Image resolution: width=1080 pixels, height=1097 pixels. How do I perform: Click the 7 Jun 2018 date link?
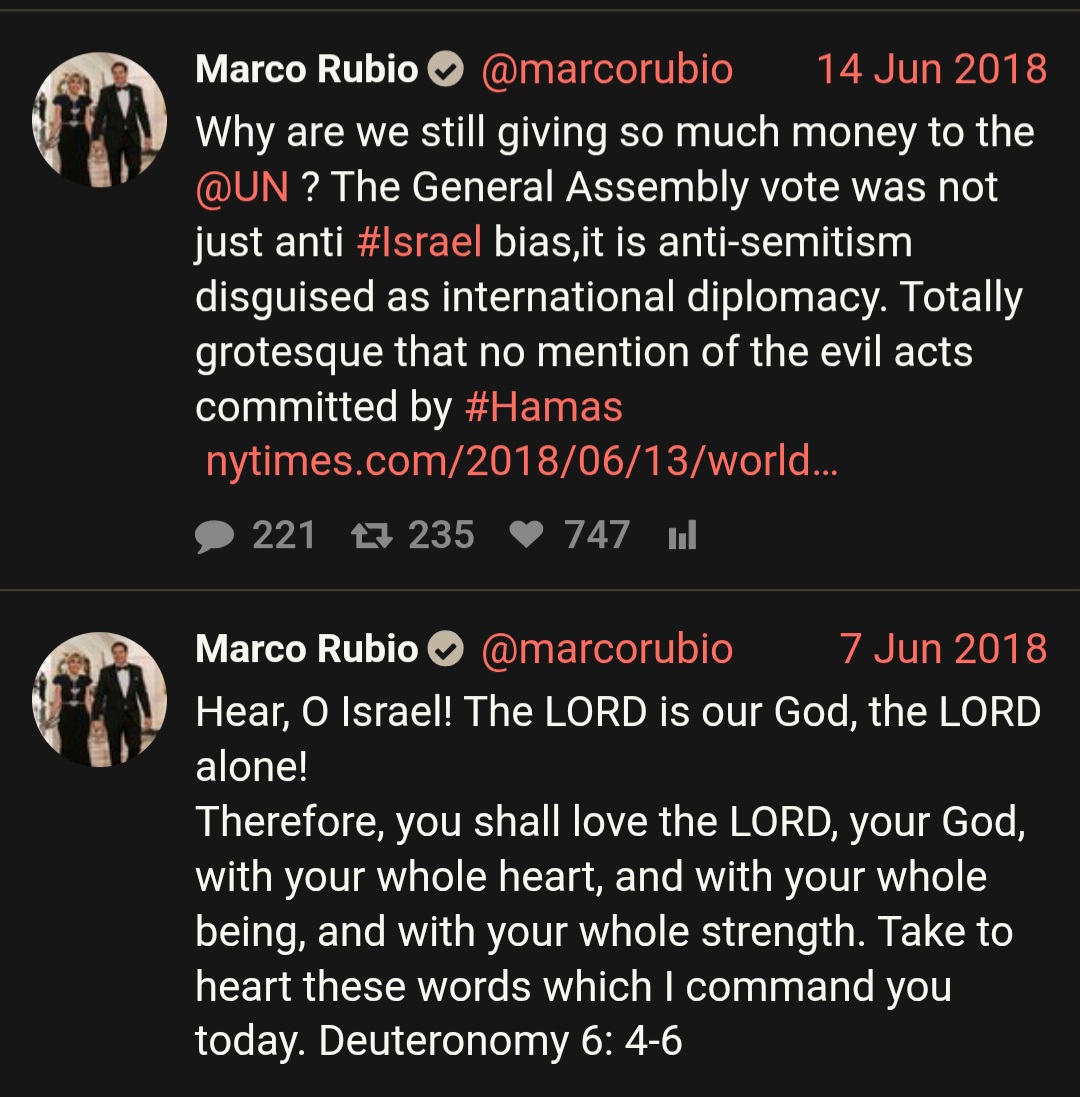(943, 649)
